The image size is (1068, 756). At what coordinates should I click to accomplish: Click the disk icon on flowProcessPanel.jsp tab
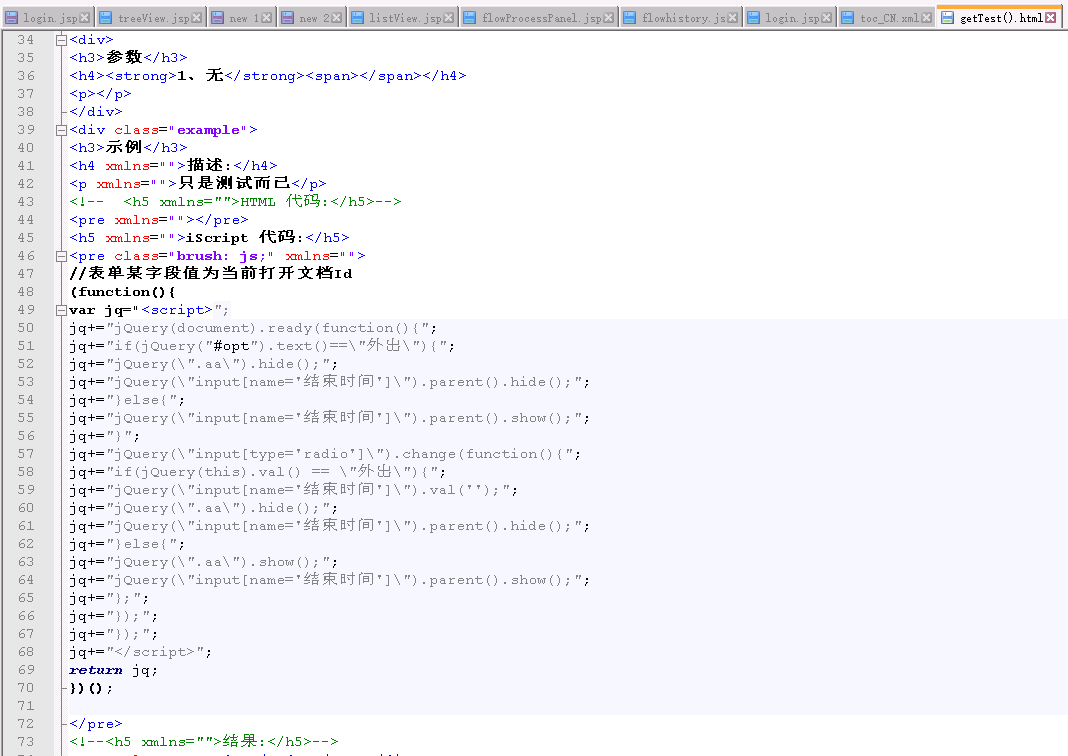point(469,18)
